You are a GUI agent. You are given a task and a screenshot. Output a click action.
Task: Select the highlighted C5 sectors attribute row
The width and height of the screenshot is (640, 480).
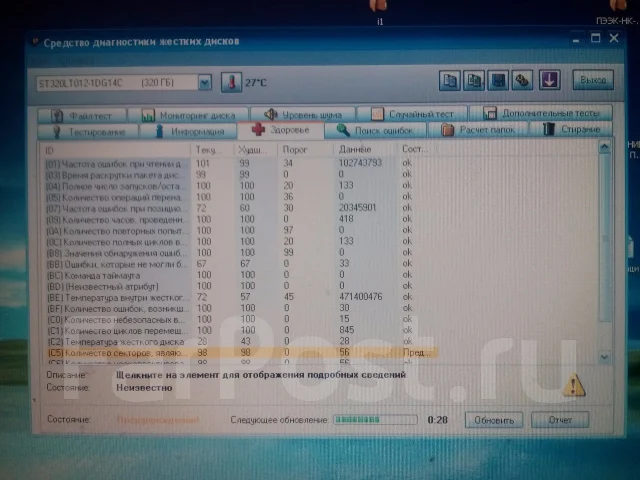[x=241, y=353]
